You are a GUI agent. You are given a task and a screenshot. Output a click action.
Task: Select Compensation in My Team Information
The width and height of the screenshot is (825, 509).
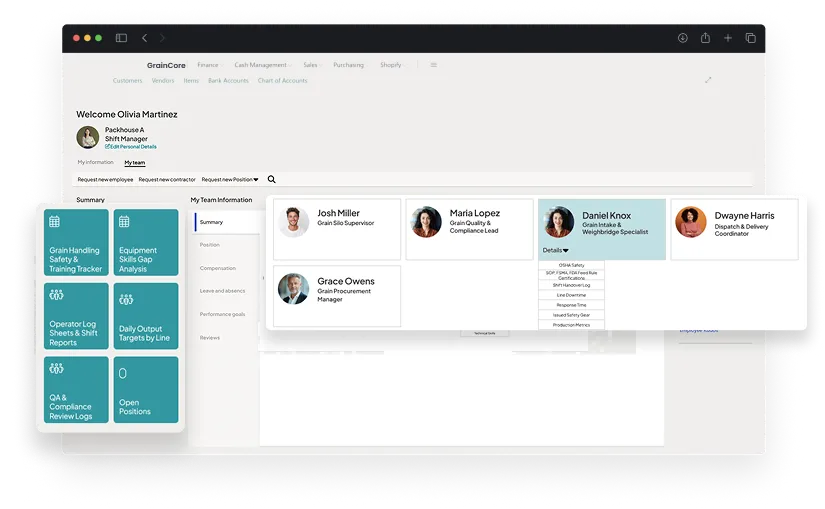[x=217, y=268]
